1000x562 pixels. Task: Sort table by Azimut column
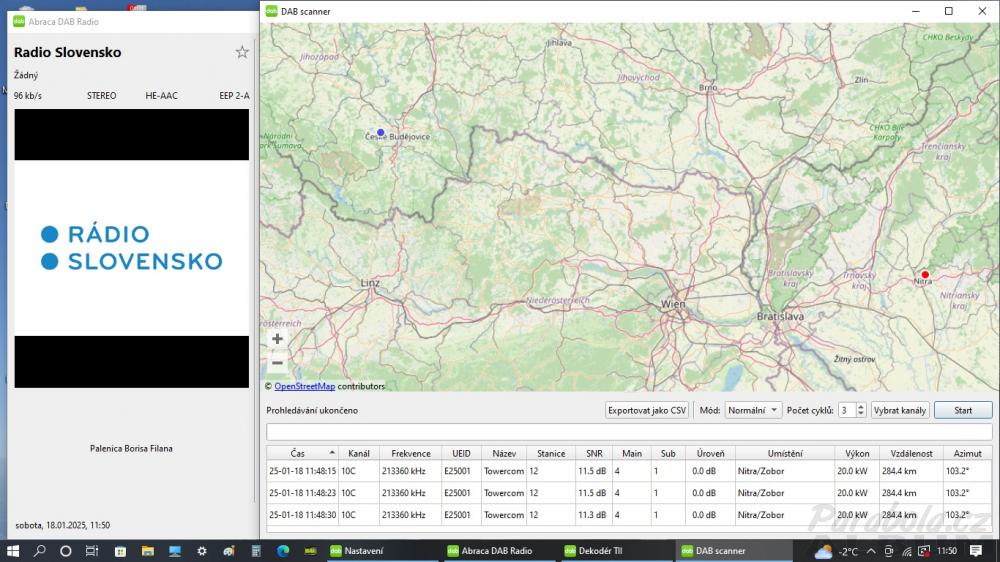pos(967,454)
